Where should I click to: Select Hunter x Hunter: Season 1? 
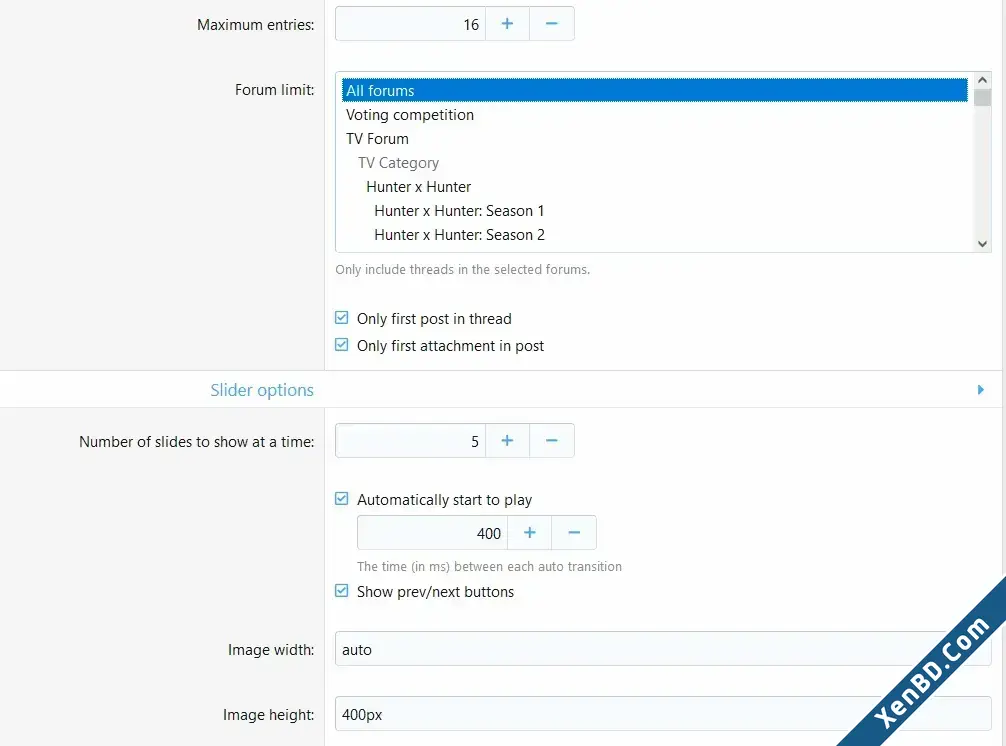654,211
